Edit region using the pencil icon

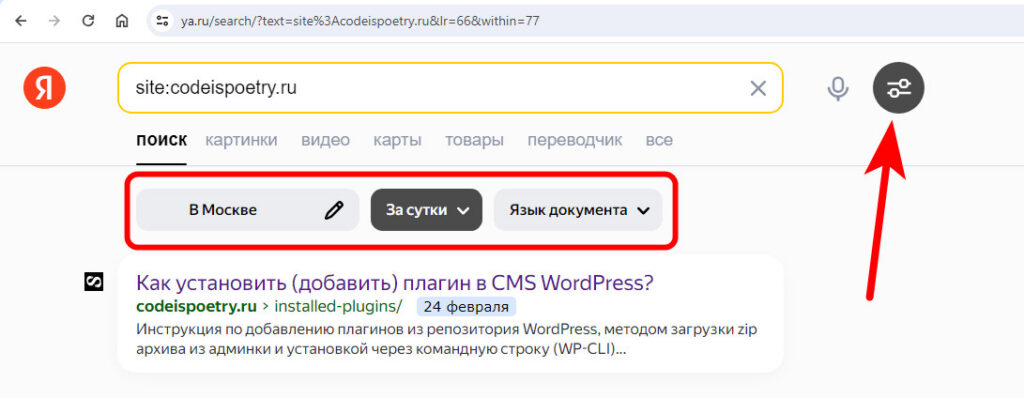[334, 210]
